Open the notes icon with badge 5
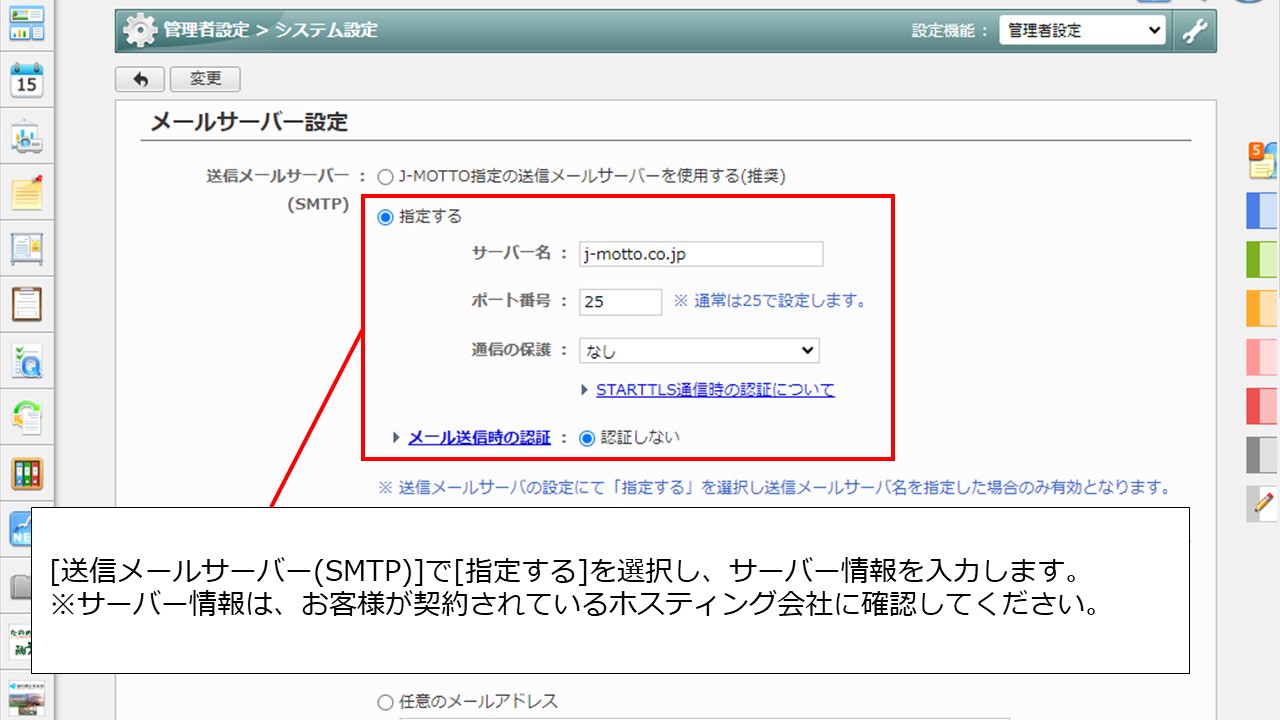The height and width of the screenshot is (720, 1280). click(x=1262, y=159)
